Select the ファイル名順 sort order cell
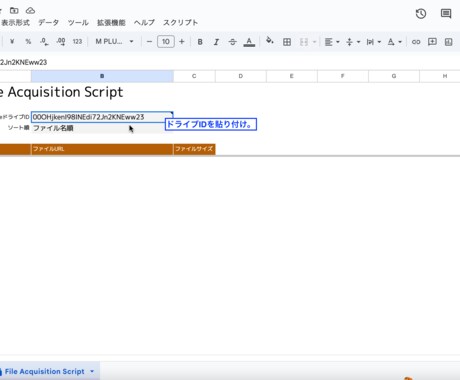460x380 pixels. click(102, 128)
